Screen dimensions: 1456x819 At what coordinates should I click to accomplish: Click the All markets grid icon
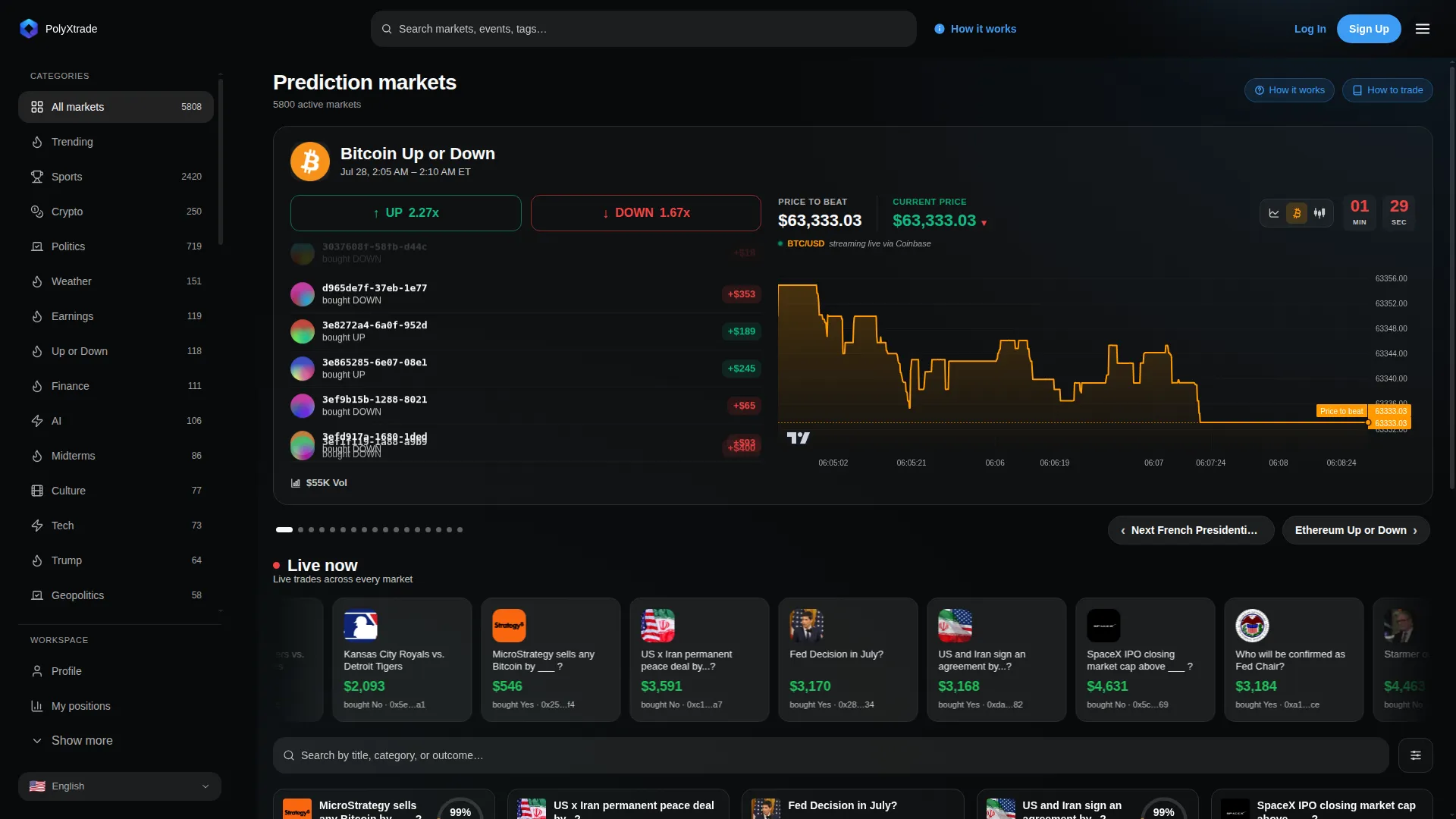pos(37,107)
